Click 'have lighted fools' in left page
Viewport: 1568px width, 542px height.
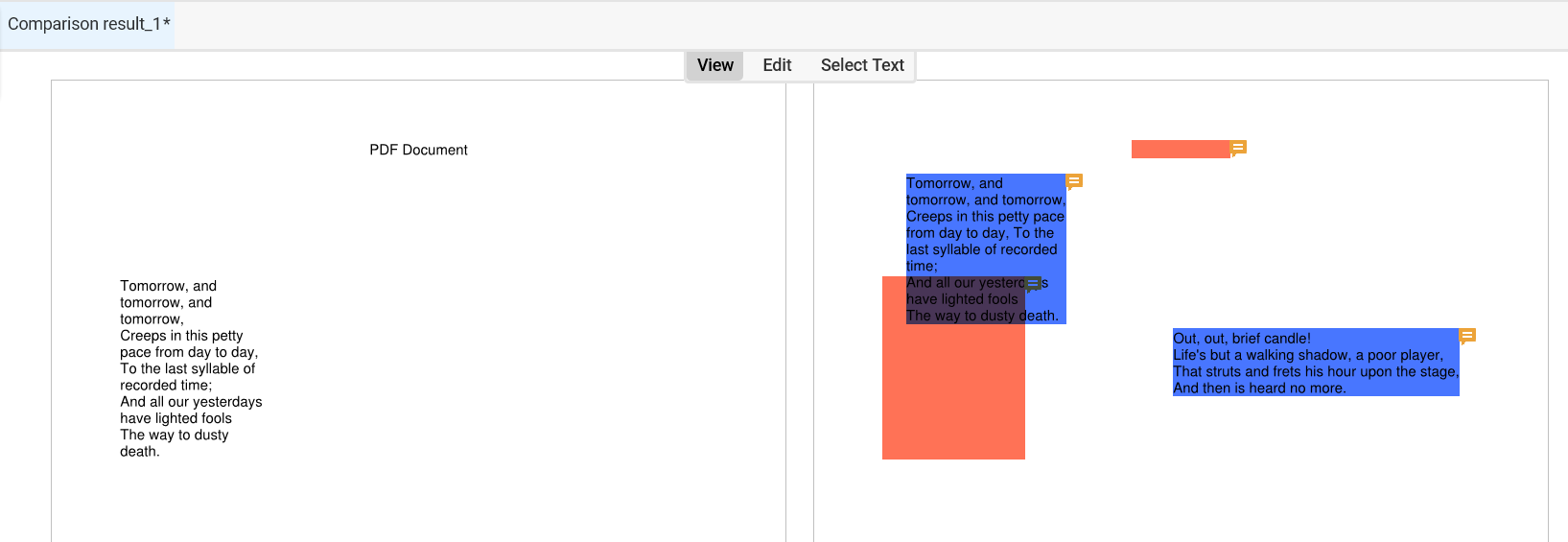click(x=176, y=418)
